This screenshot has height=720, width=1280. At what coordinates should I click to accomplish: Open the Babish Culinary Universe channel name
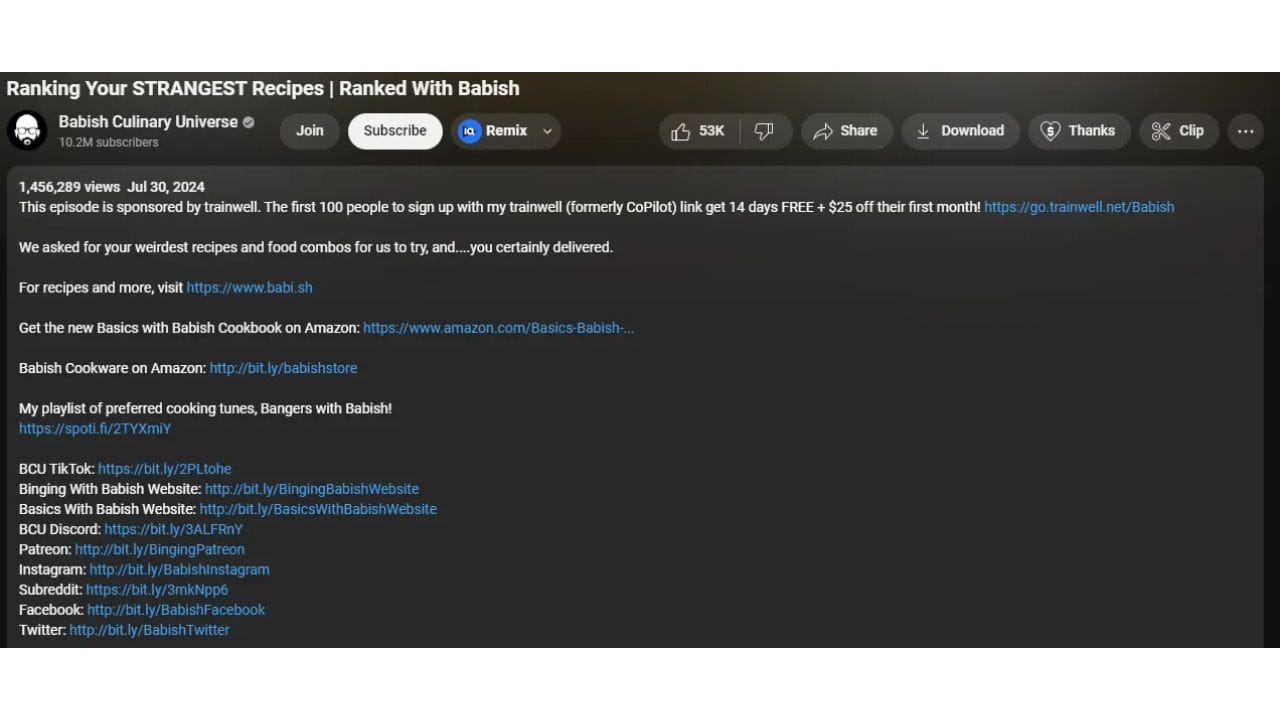tap(148, 122)
